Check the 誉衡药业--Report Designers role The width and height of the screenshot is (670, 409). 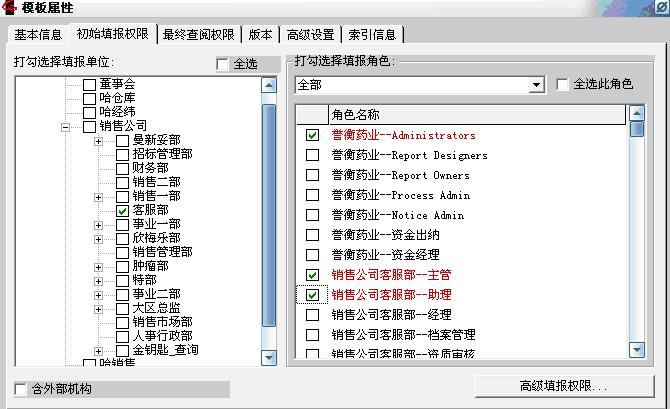click(x=312, y=155)
